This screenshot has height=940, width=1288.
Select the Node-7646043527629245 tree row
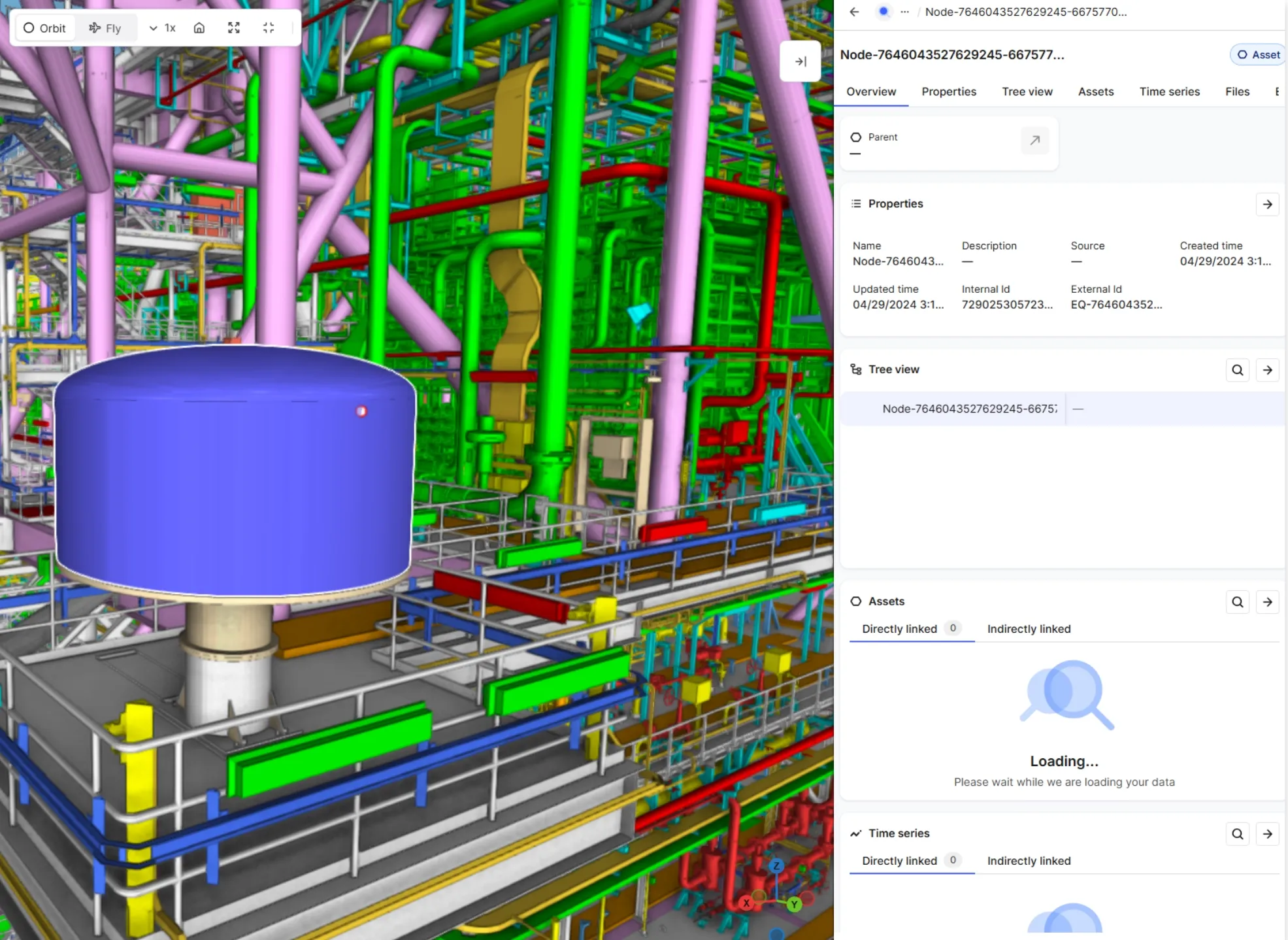[x=1063, y=409]
